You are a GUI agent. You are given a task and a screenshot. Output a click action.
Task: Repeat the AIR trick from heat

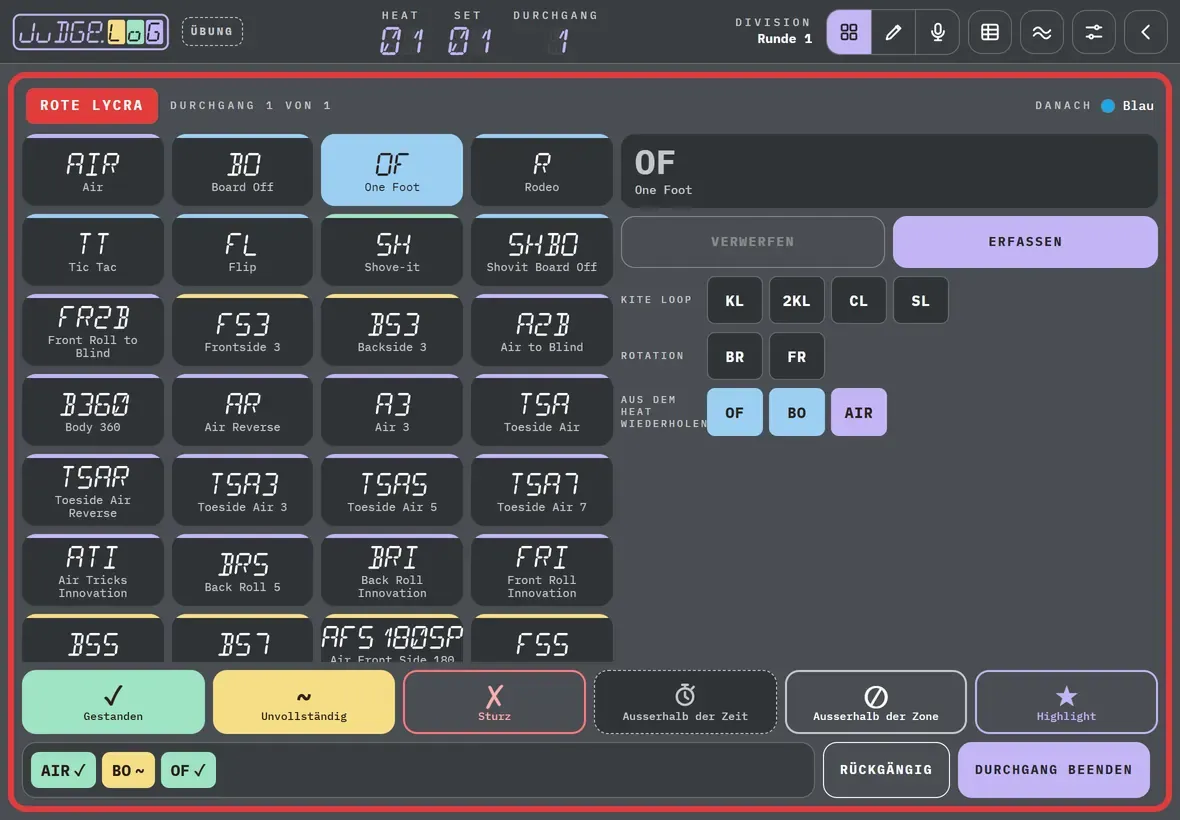tap(859, 412)
